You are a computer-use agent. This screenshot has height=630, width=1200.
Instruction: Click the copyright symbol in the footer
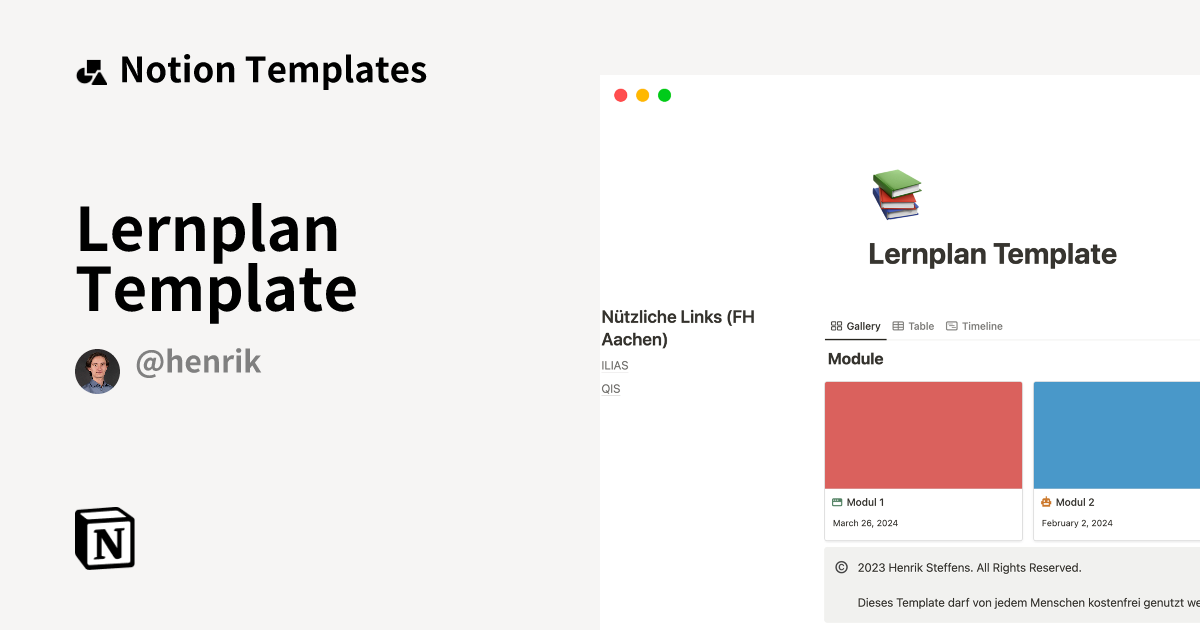pos(841,567)
